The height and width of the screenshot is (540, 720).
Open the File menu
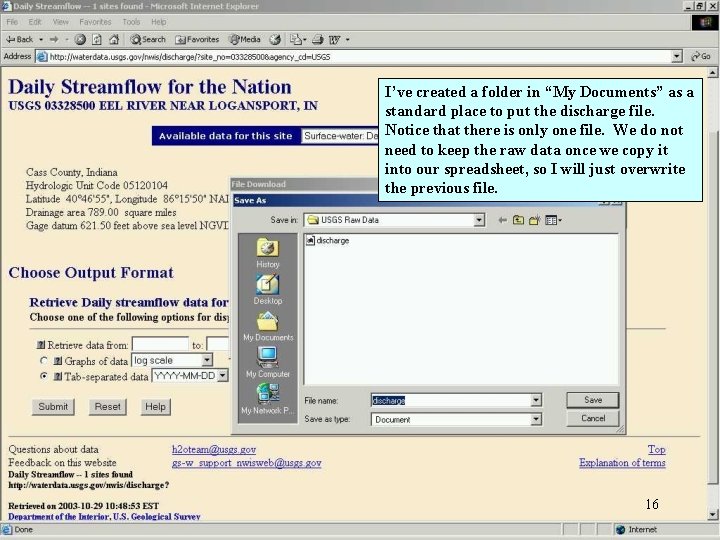tap(12, 22)
